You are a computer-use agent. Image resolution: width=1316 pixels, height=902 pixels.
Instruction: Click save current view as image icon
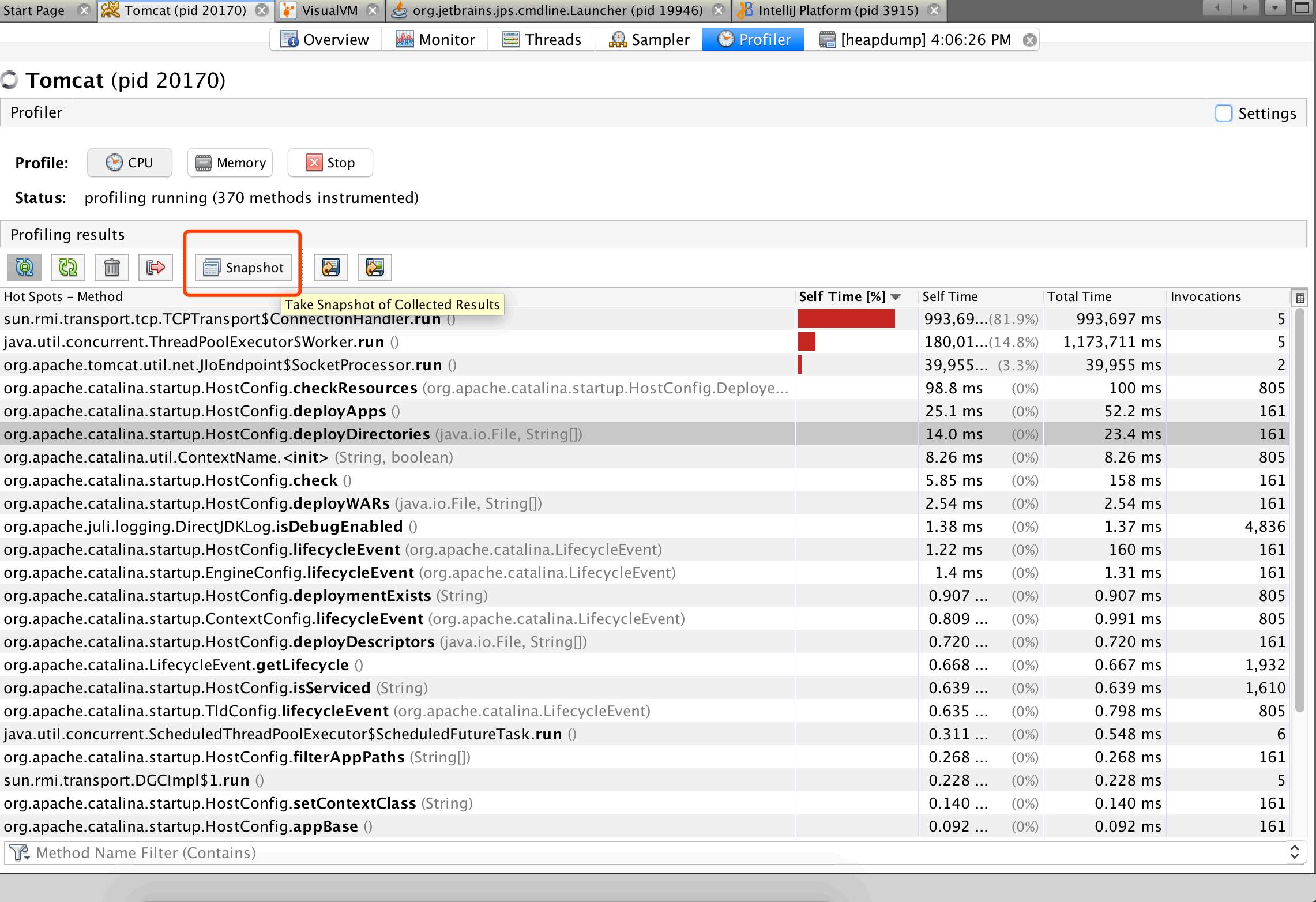point(375,268)
